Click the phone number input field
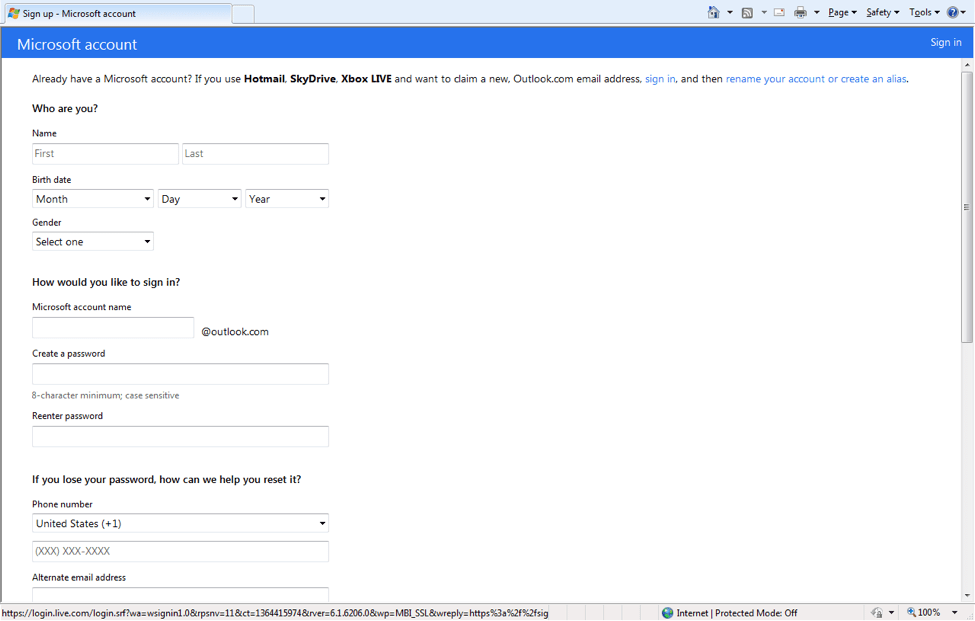This screenshot has width=975, height=621. click(x=180, y=551)
